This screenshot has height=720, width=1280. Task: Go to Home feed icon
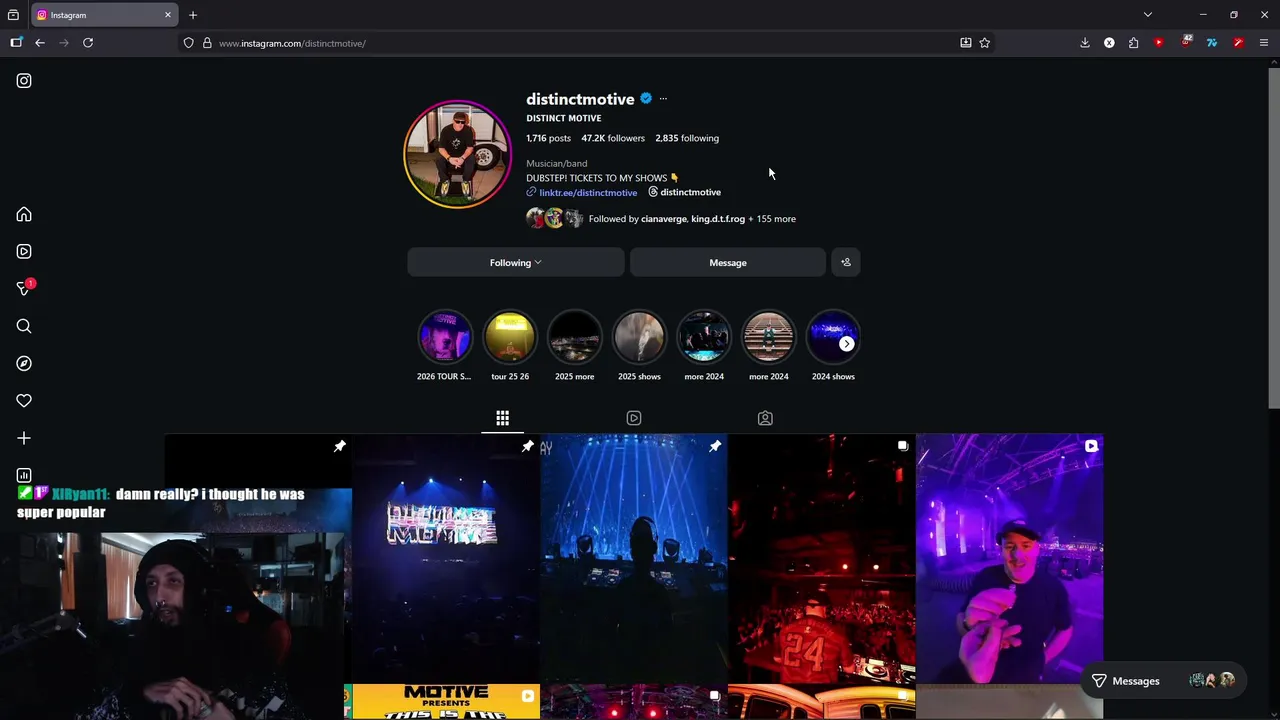(24, 214)
